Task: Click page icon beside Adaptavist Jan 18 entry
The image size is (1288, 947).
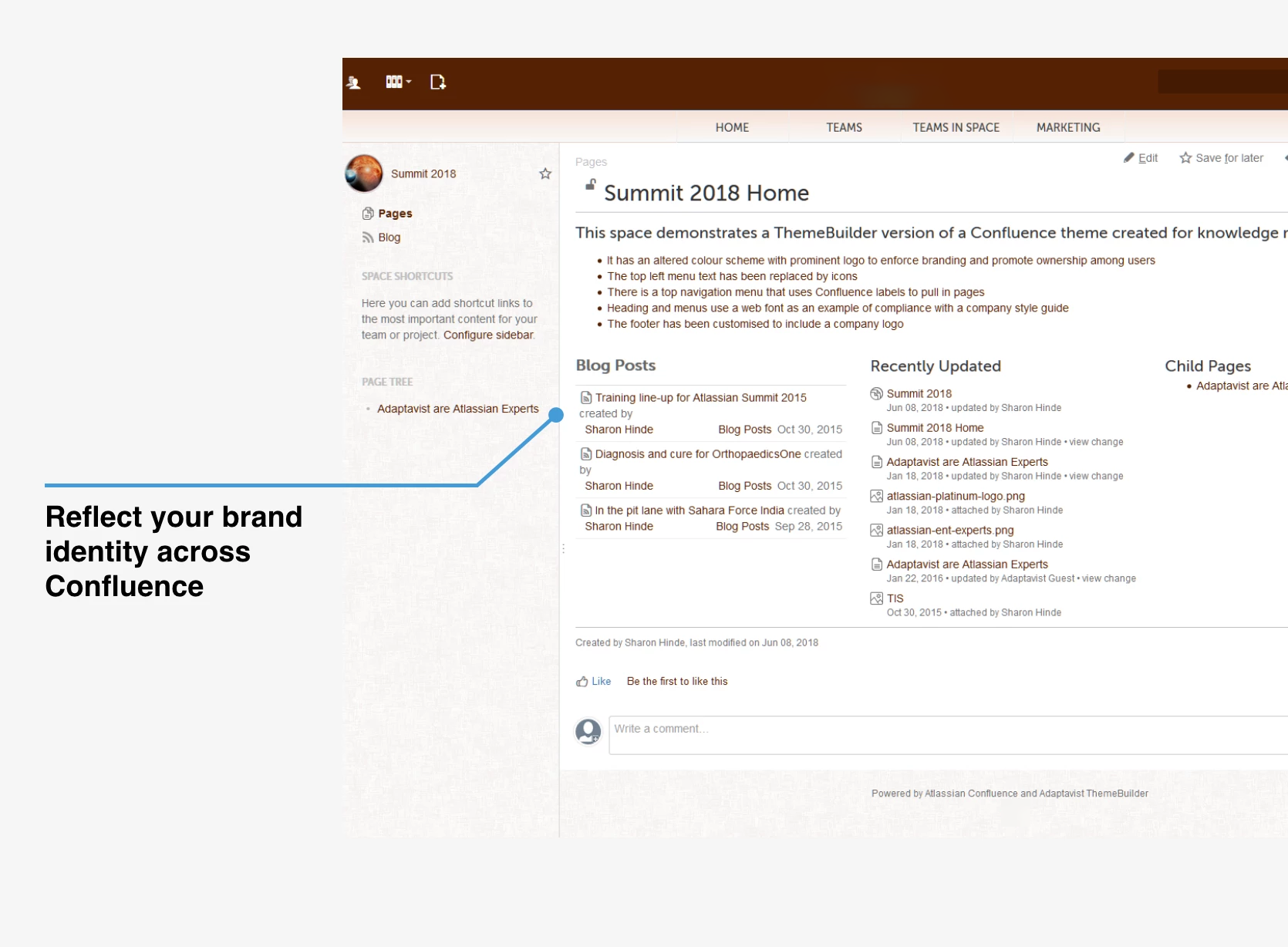Action: tap(876, 462)
